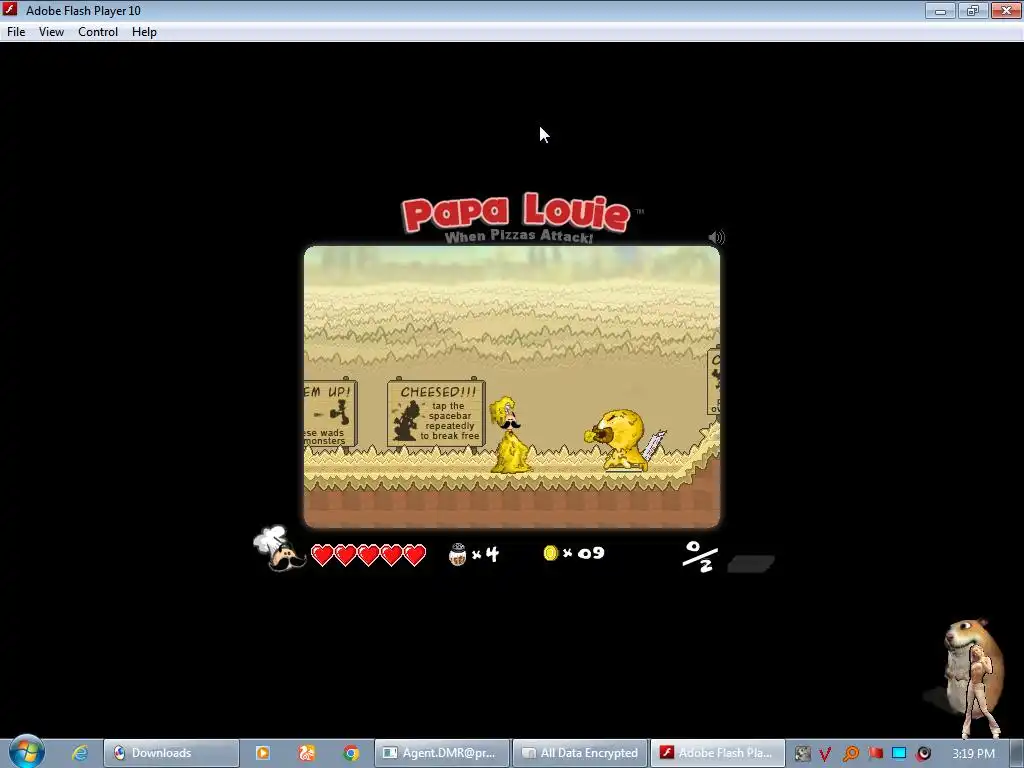Launch Internet Explorer from the taskbar
1024x768 pixels.
[x=80, y=753]
